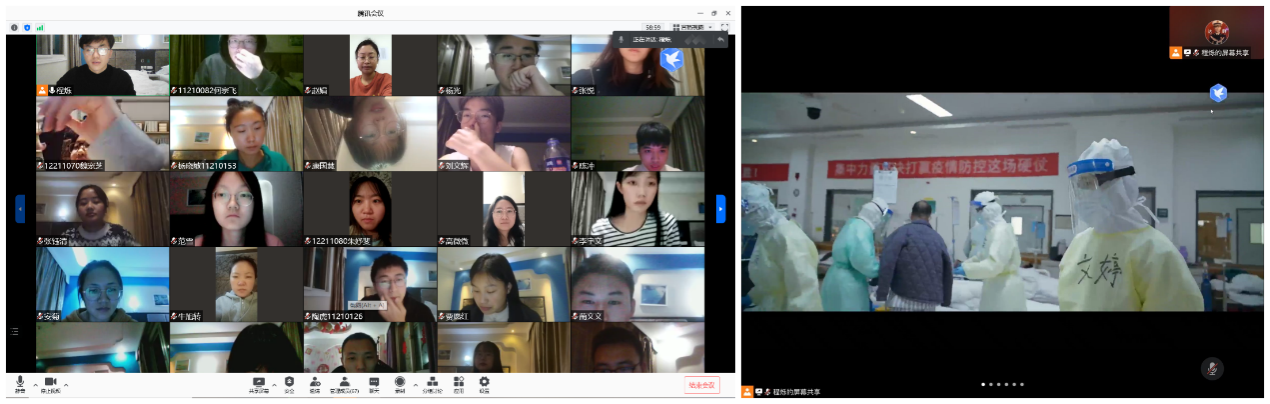Open the Manage Members panel
This screenshot has width=1270, height=404.
[344, 383]
